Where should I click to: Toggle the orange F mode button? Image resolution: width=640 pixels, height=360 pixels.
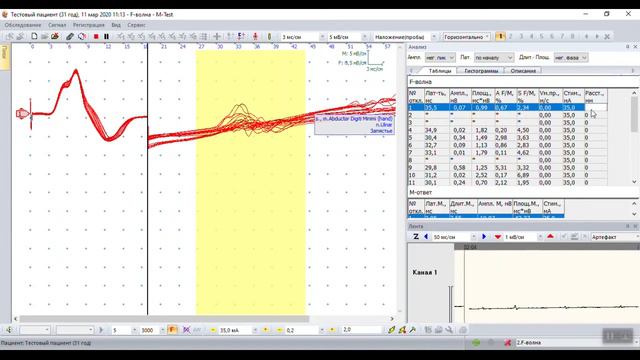pyautogui.click(x=172, y=329)
